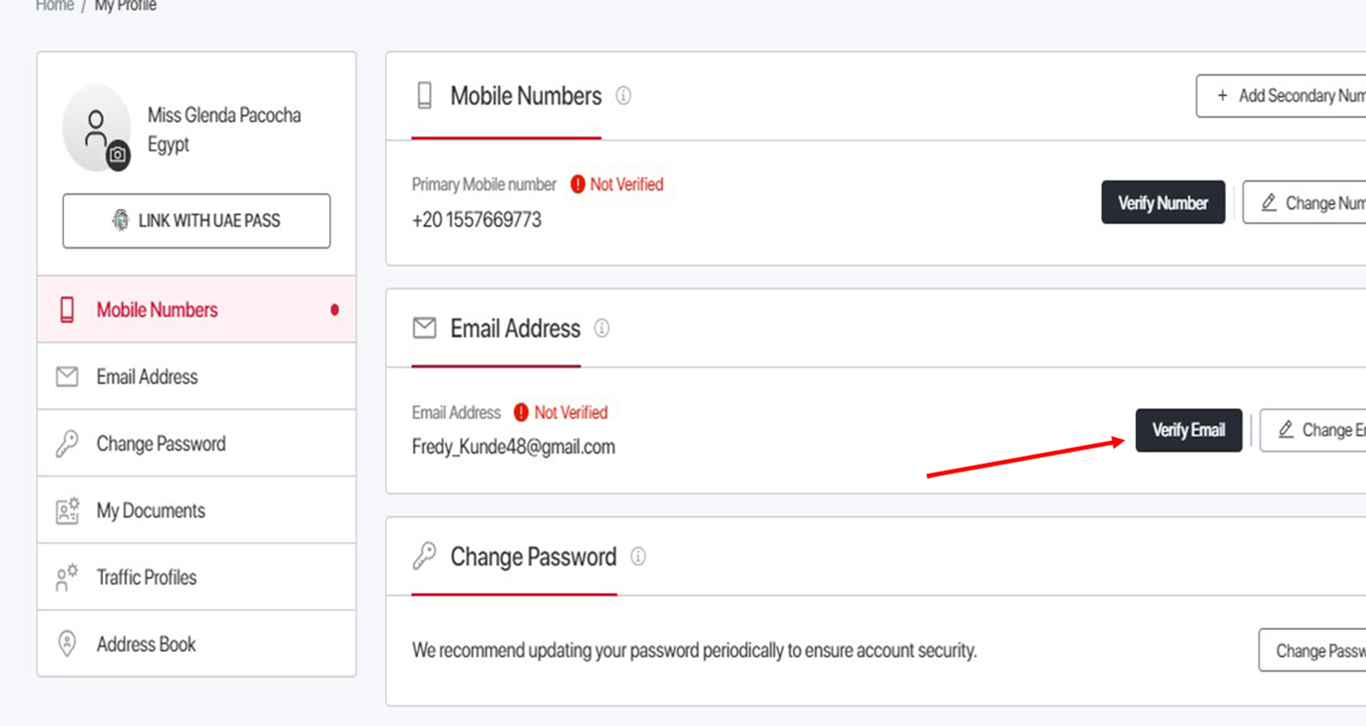The image size is (1366, 726).
Task: Click the profile avatar picture
Action: pos(96,128)
